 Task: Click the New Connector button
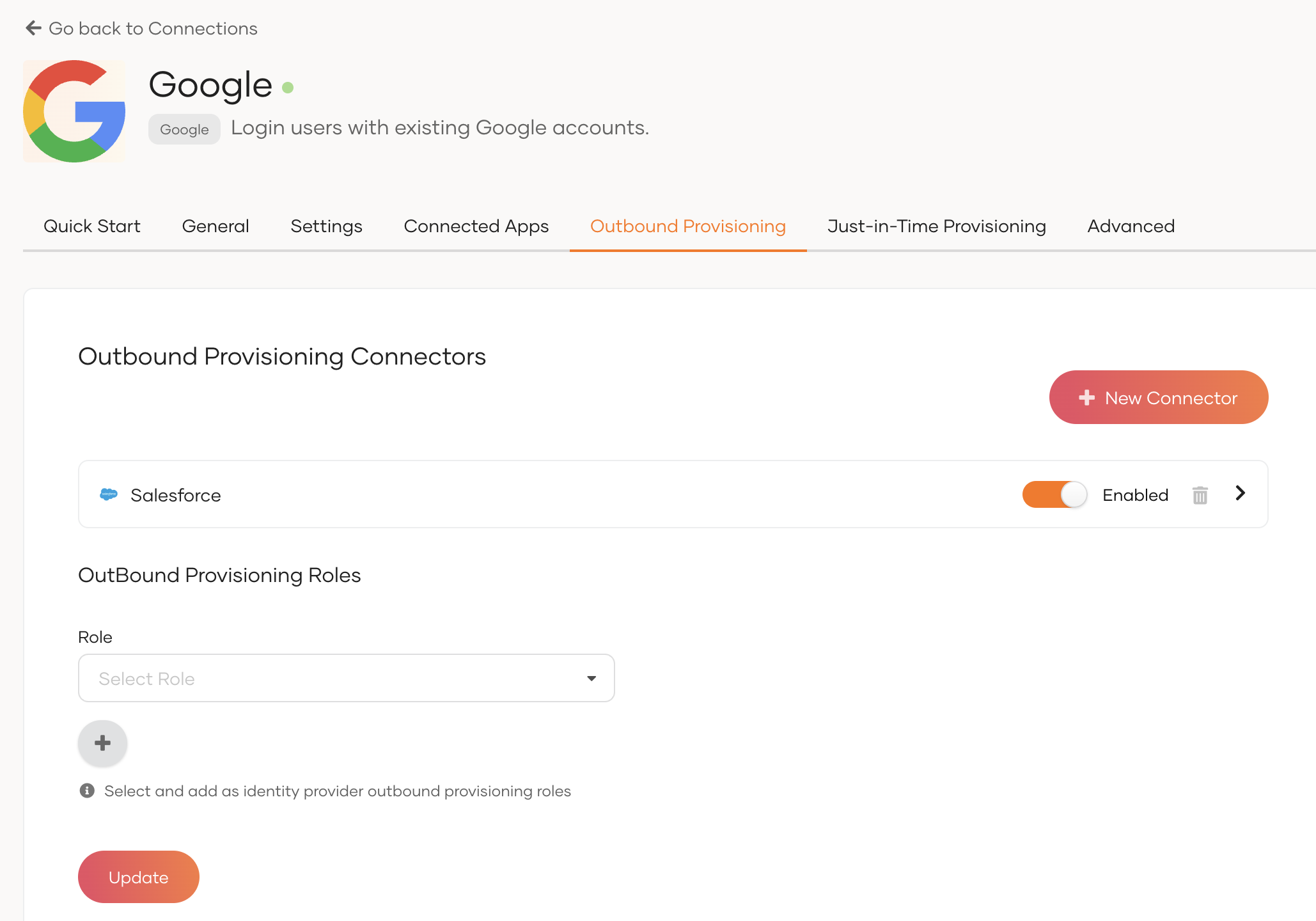point(1159,397)
